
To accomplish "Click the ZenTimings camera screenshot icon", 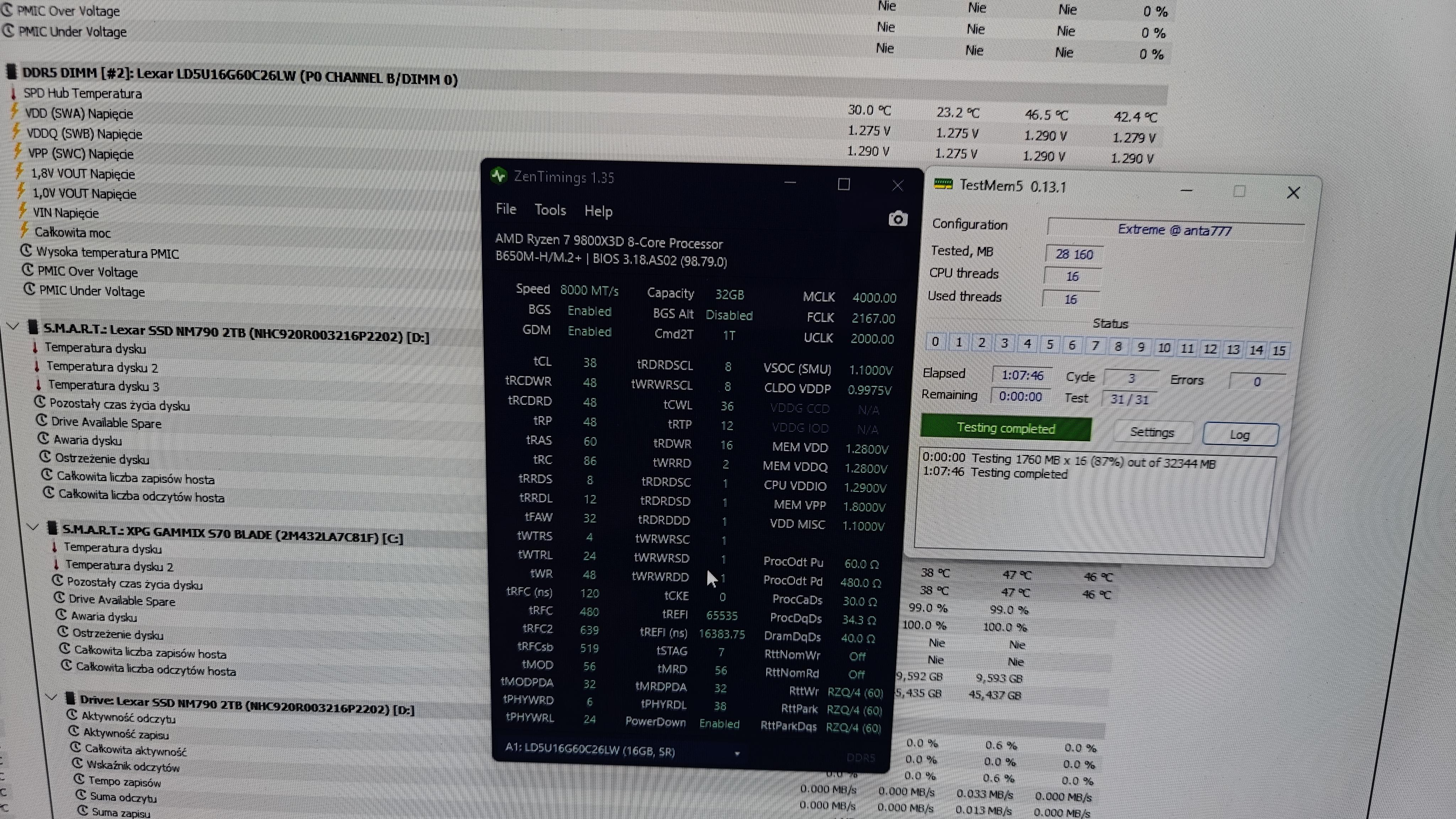I will point(898,219).
